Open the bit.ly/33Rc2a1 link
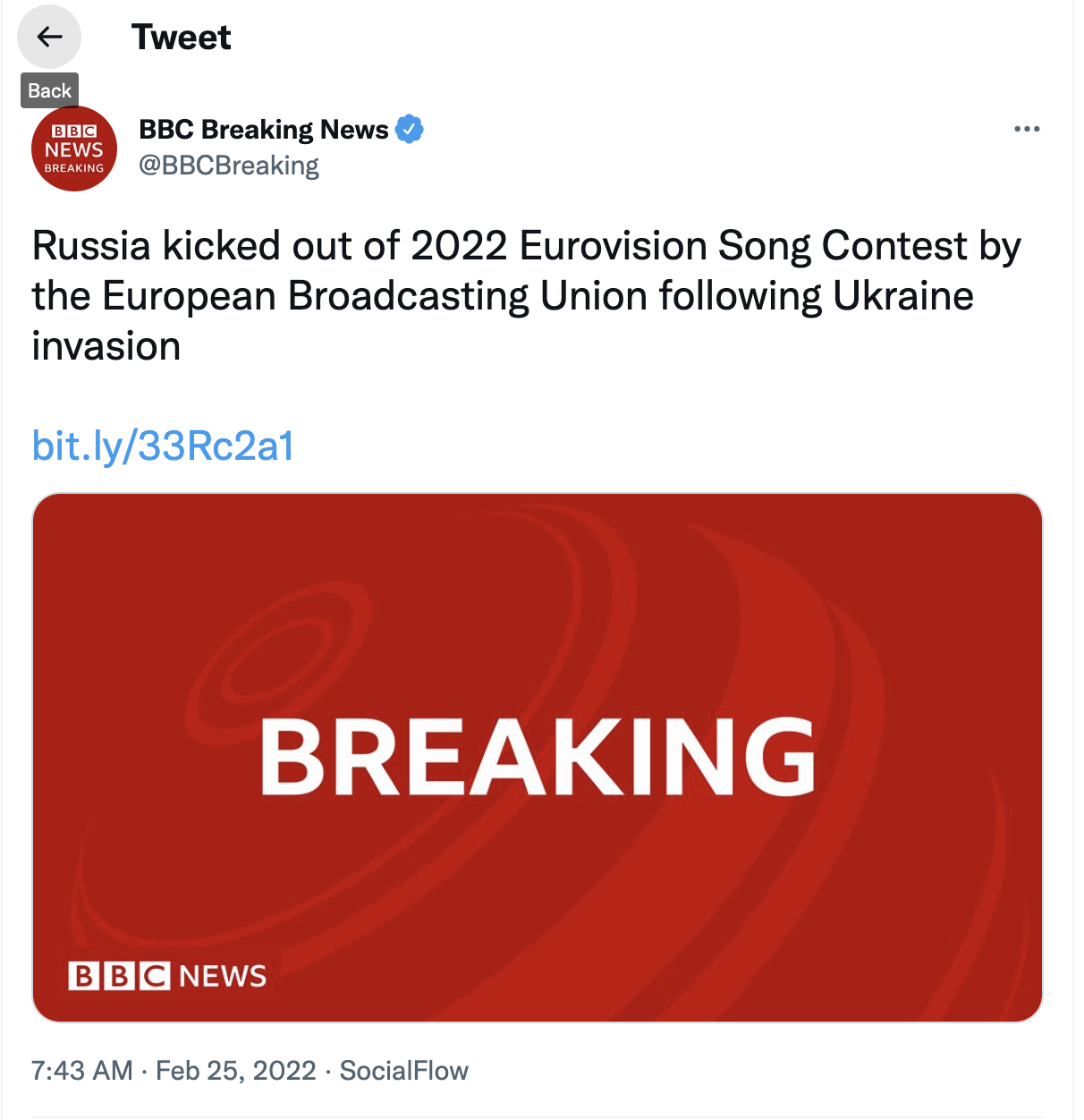1084x1120 pixels. coord(163,445)
